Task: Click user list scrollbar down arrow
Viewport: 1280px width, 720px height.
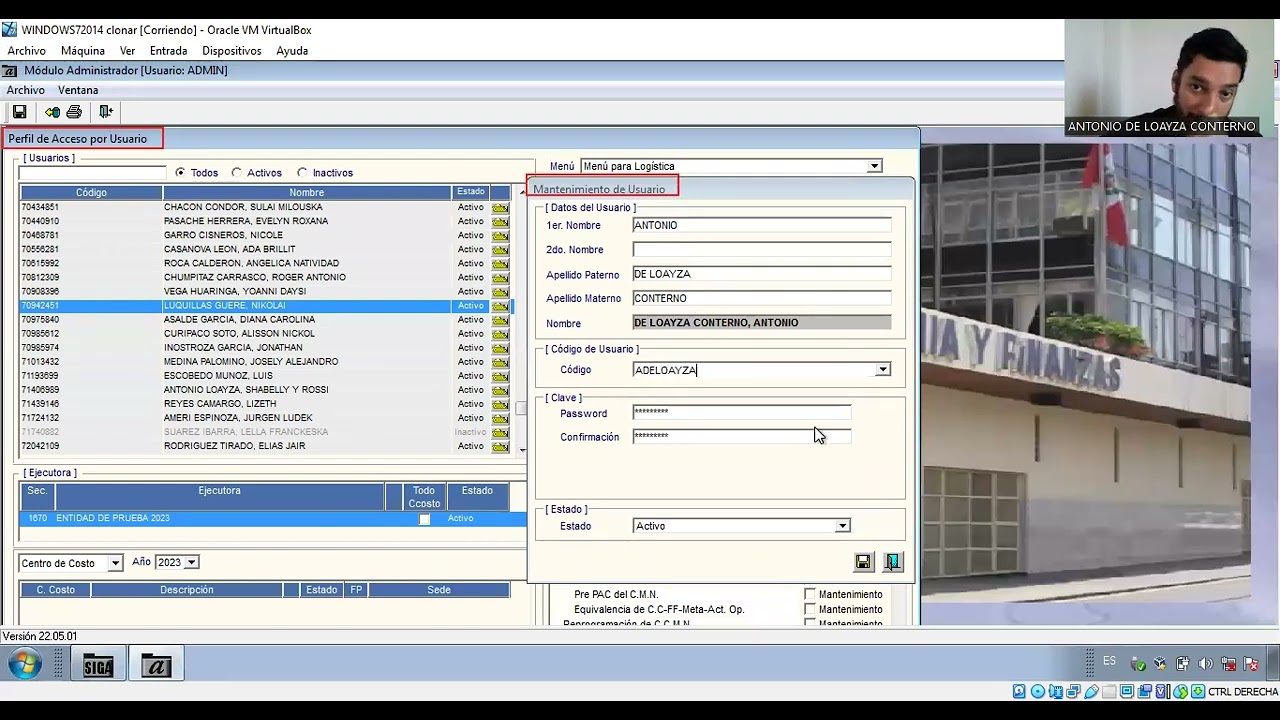Action: point(522,451)
